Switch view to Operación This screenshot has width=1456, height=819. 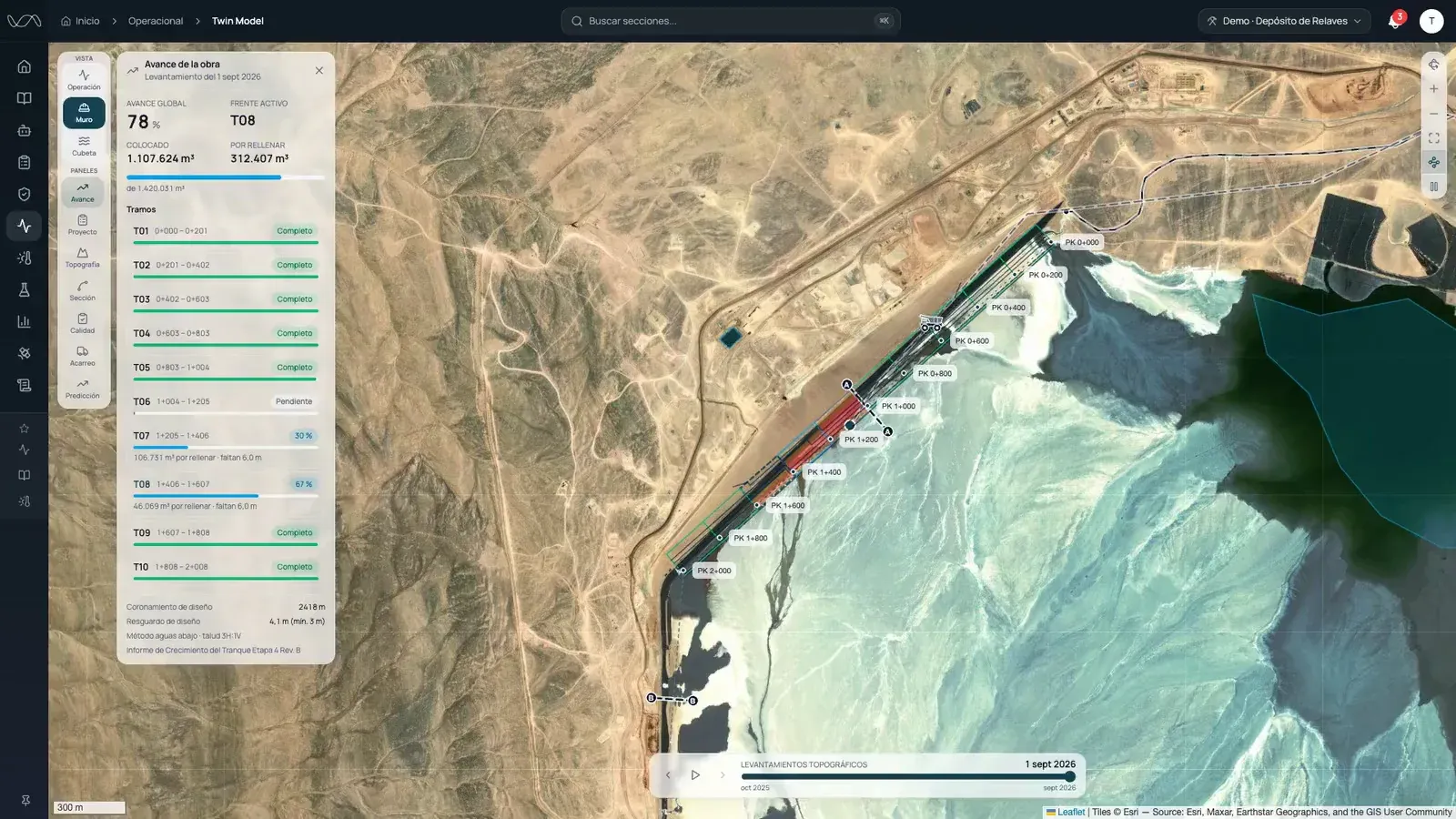84,80
